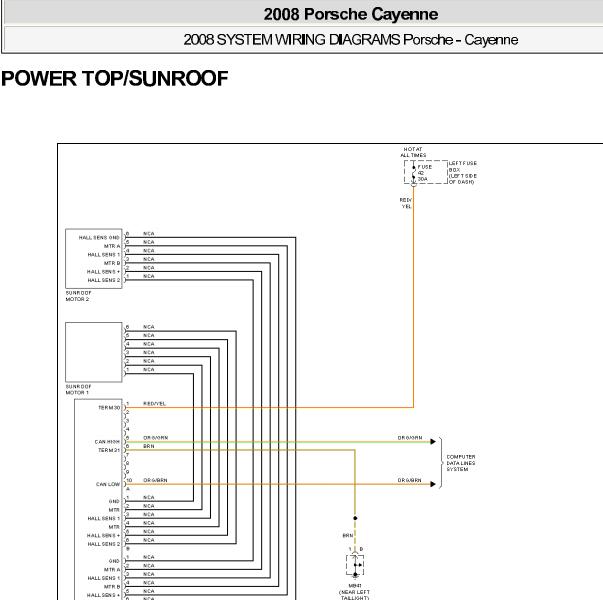Click the BRN label above ground MB41
The height and width of the screenshot is (600, 603).
pyautogui.click(x=348, y=535)
